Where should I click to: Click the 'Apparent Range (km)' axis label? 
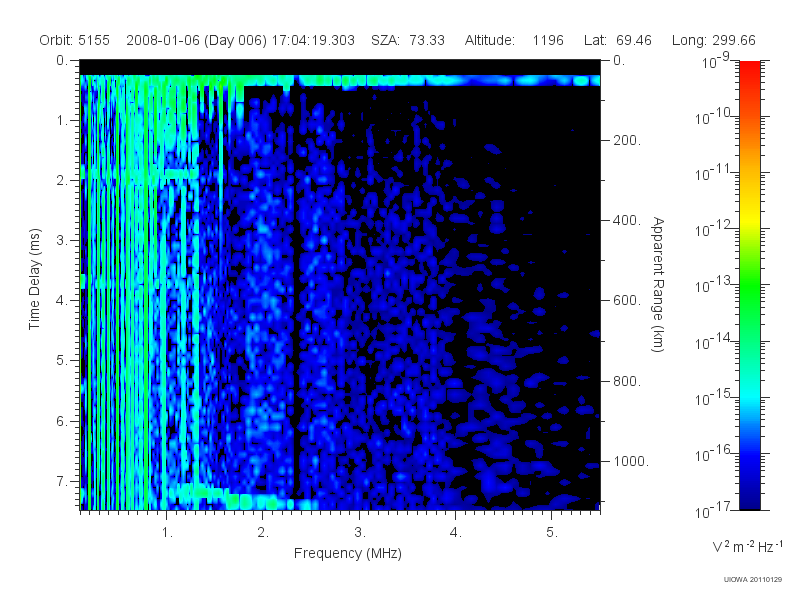pyautogui.click(x=658, y=284)
